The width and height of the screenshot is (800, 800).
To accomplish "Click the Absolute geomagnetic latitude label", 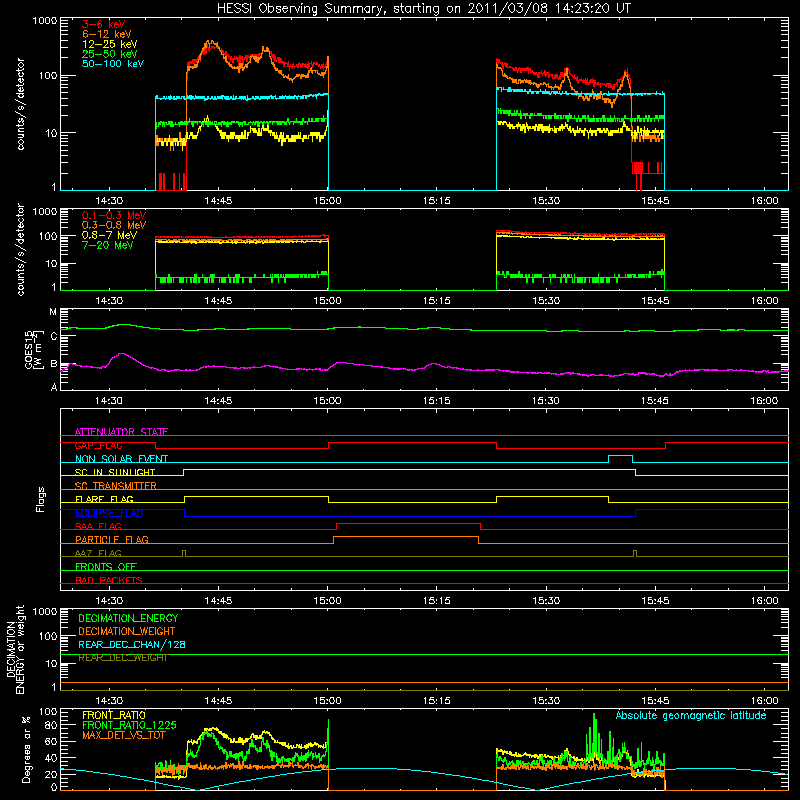I will click(691, 715).
